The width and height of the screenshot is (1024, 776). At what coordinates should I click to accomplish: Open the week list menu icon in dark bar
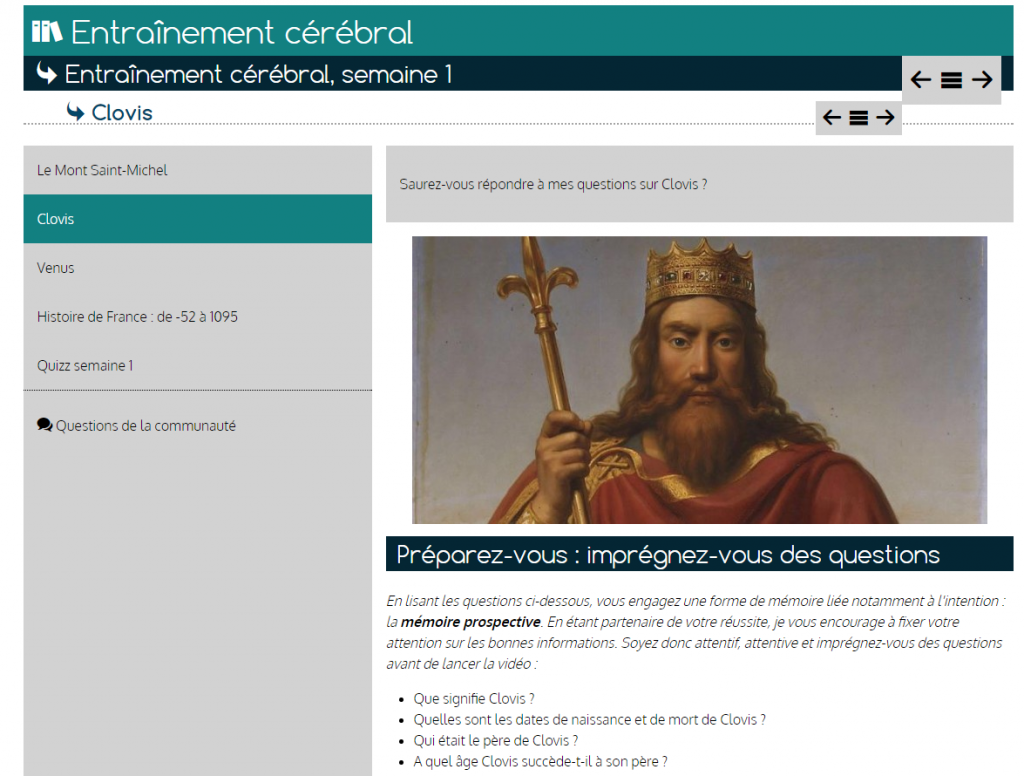[x=951, y=80]
